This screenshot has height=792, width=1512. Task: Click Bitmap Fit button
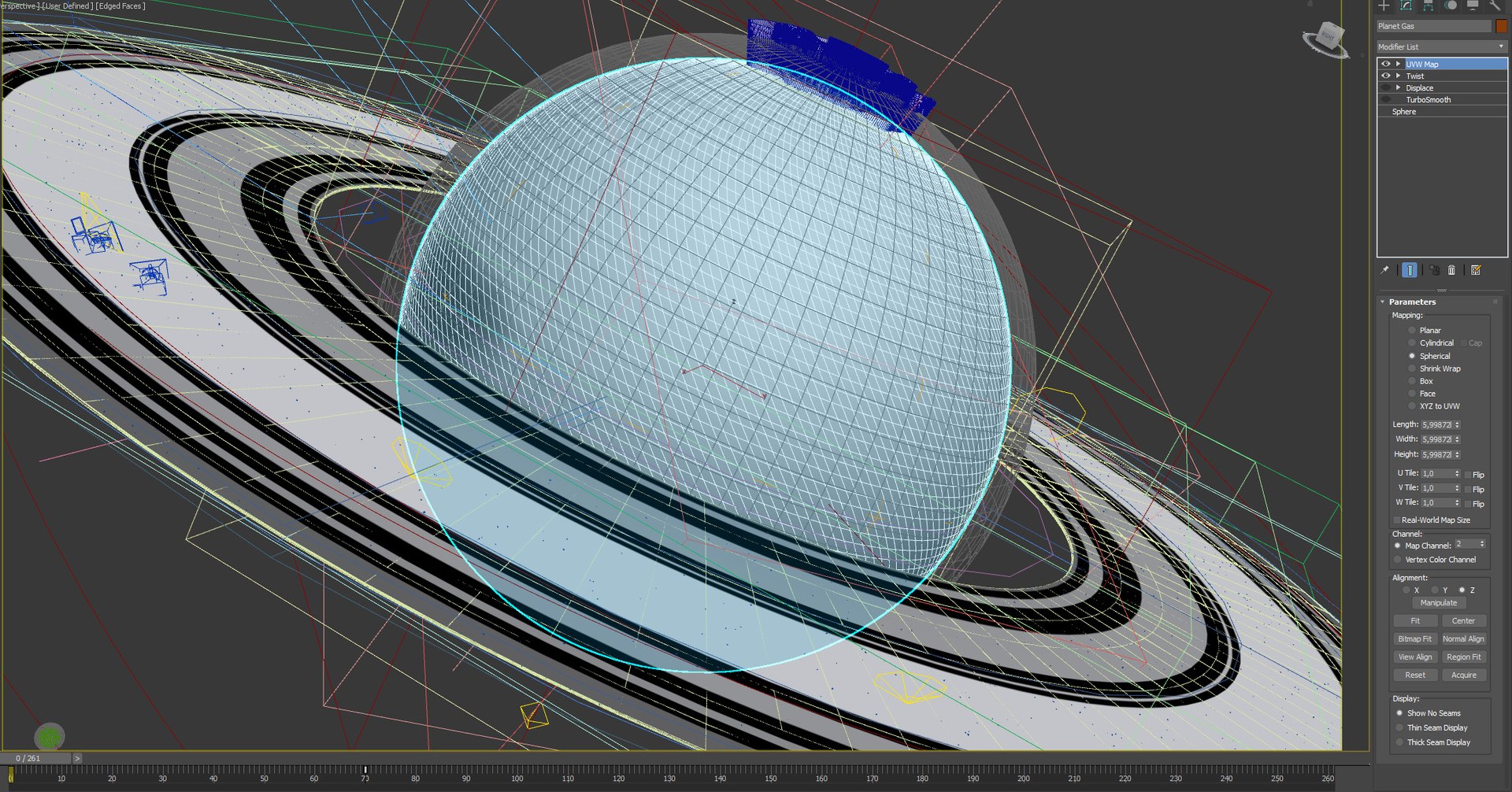point(1415,639)
